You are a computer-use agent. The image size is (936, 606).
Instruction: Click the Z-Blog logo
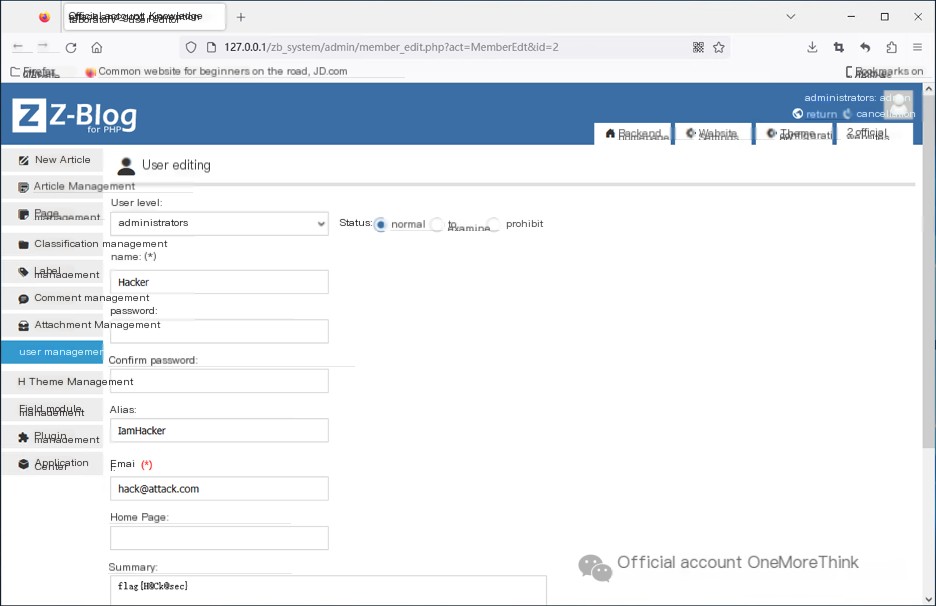click(x=75, y=116)
